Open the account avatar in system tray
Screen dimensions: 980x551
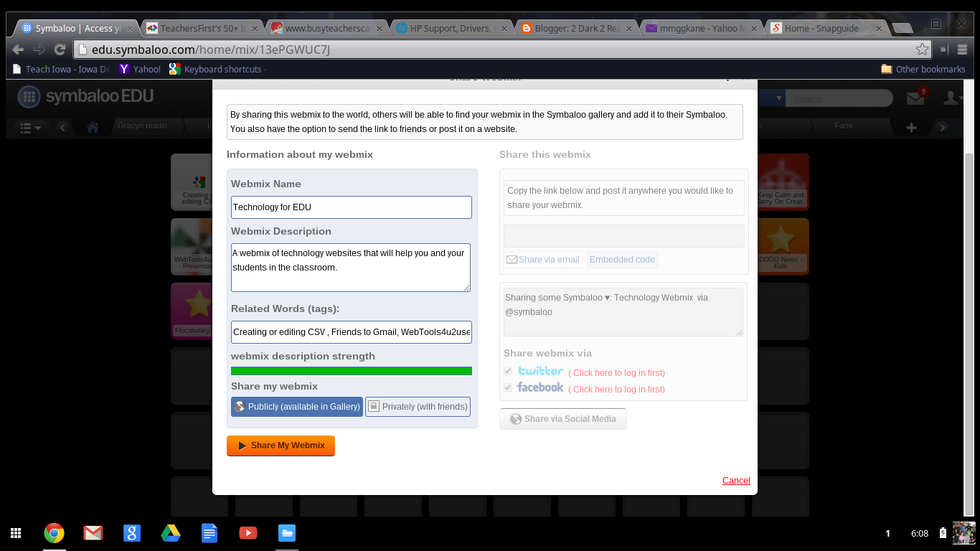[964, 533]
